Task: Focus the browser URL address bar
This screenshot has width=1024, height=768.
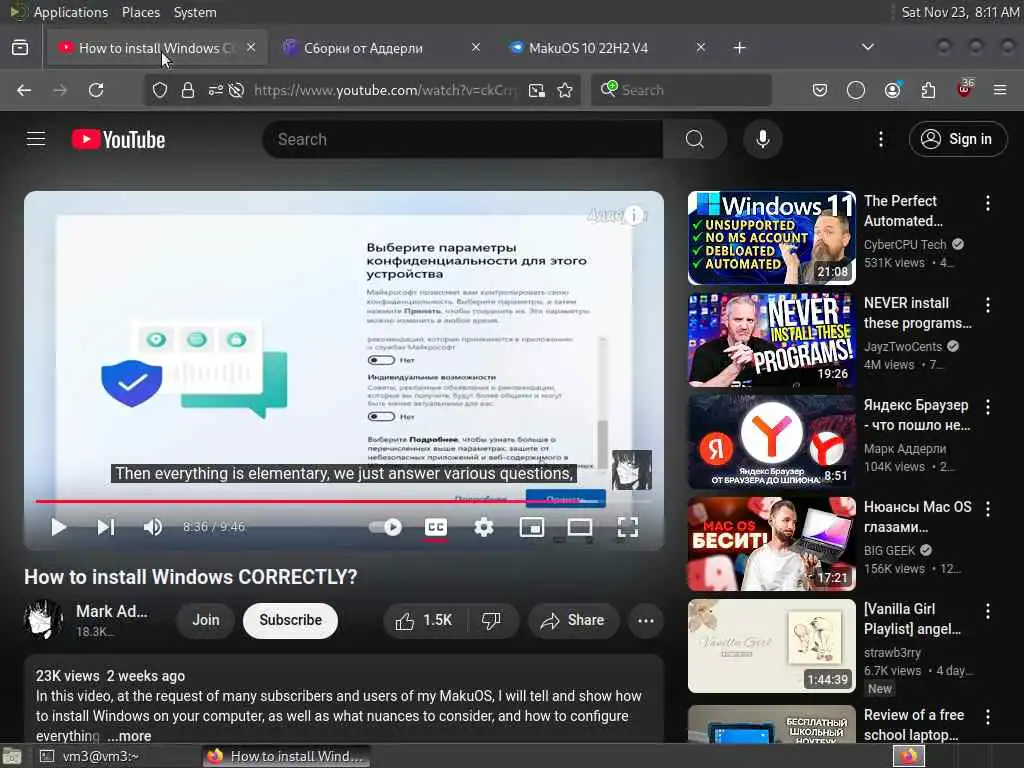Action: coord(385,90)
